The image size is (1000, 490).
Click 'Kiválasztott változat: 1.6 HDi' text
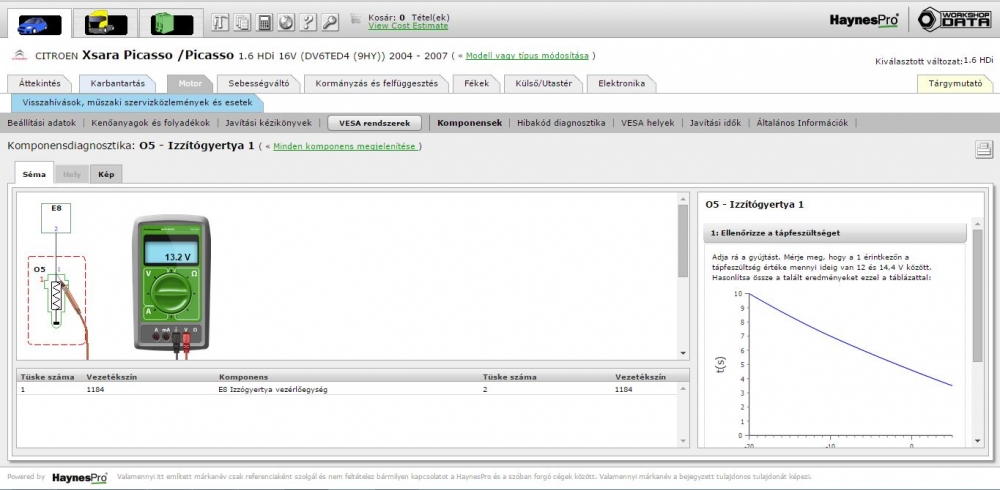click(x=934, y=61)
